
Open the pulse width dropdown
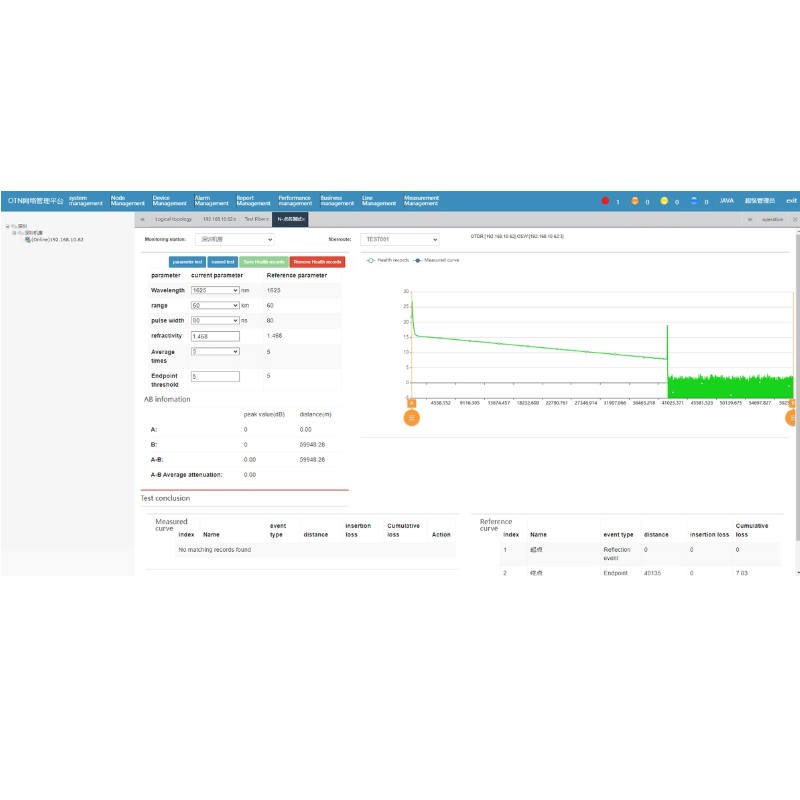point(215,321)
